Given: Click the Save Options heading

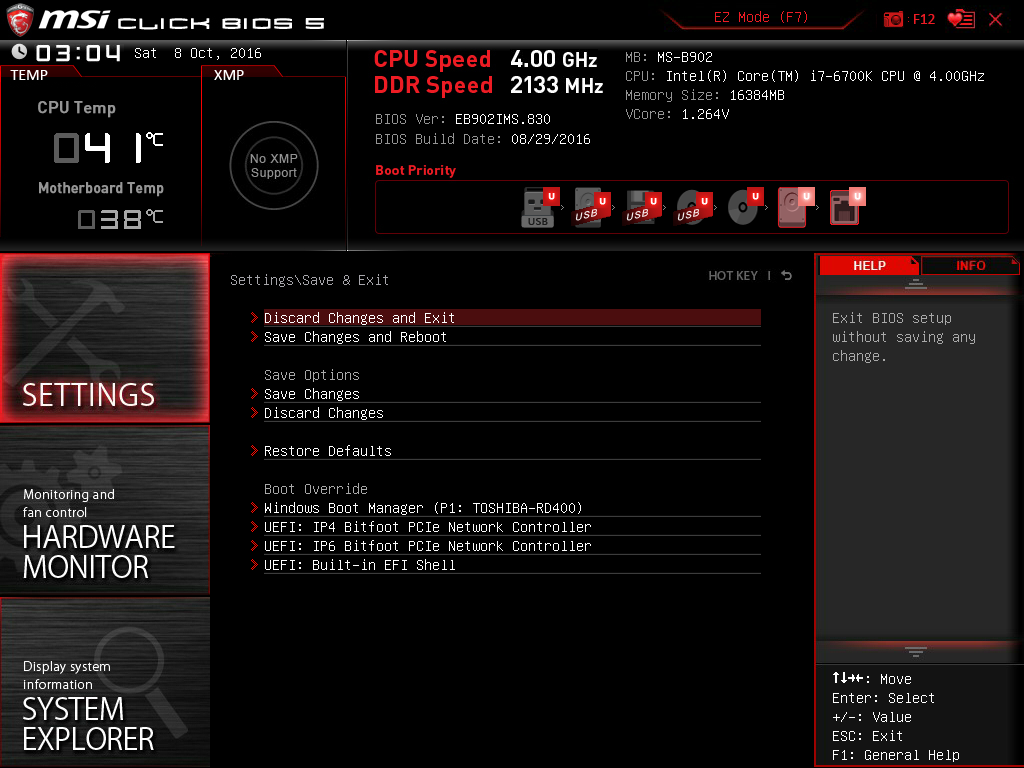Looking at the screenshot, I should (x=312, y=375).
